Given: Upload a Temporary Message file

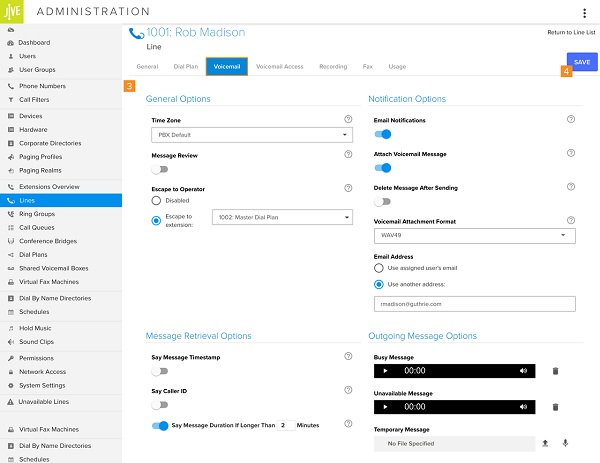Looking at the screenshot, I should pos(545,443).
